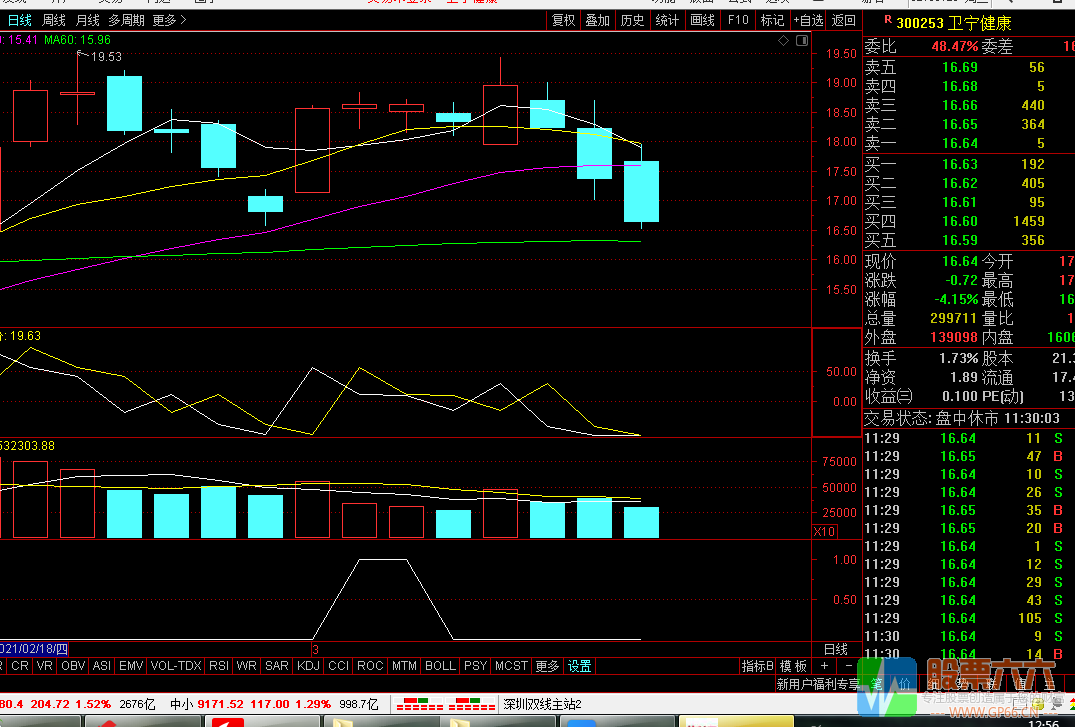Toggle 叠加 overlay comparison

(x=597, y=20)
